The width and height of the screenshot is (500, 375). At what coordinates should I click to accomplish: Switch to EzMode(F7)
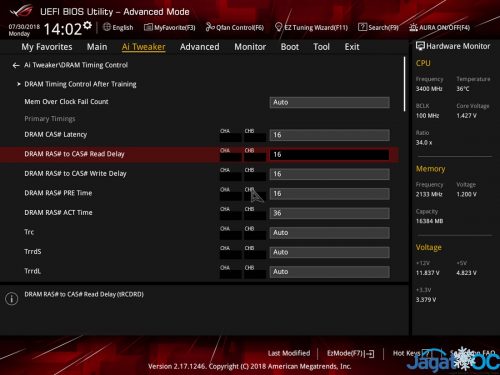(350, 353)
